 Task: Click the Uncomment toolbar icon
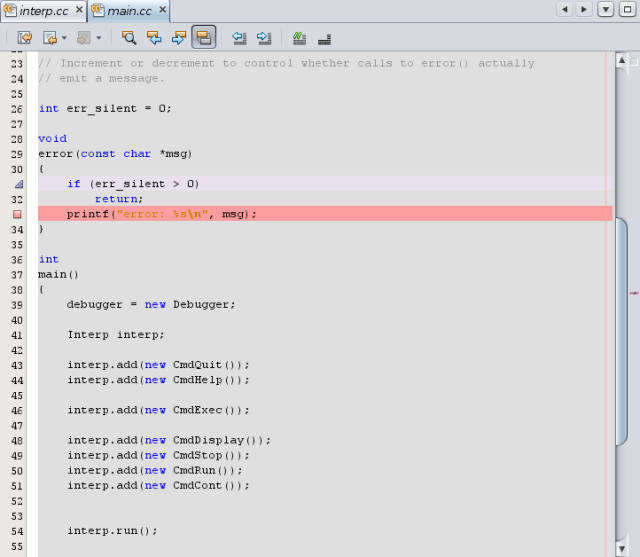pyautogui.click(x=324, y=39)
